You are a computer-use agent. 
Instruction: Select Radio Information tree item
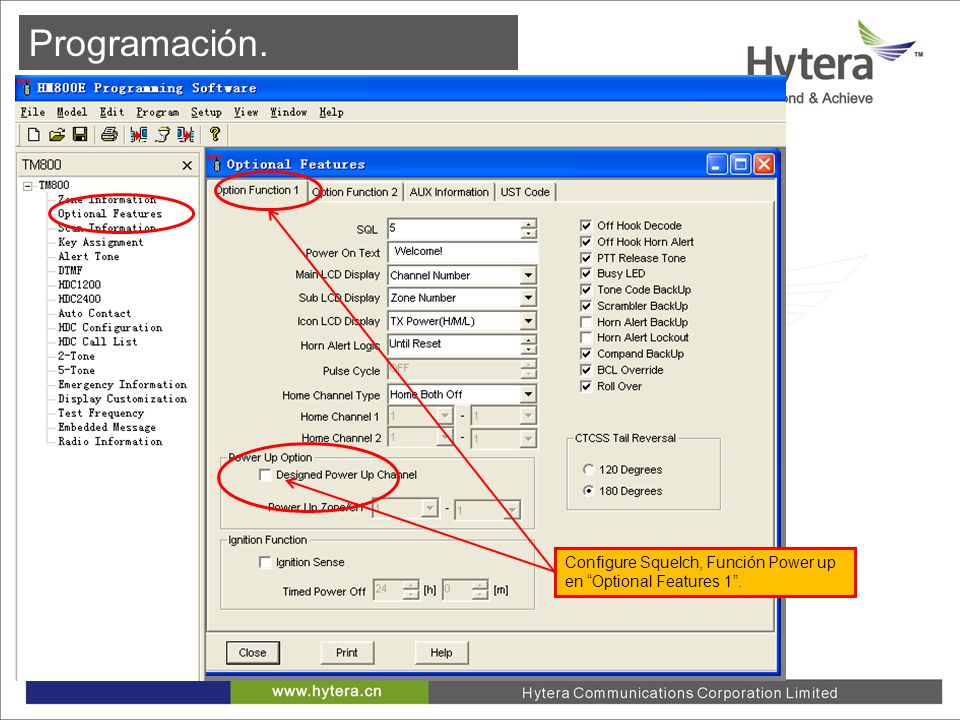[x=110, y=441]
